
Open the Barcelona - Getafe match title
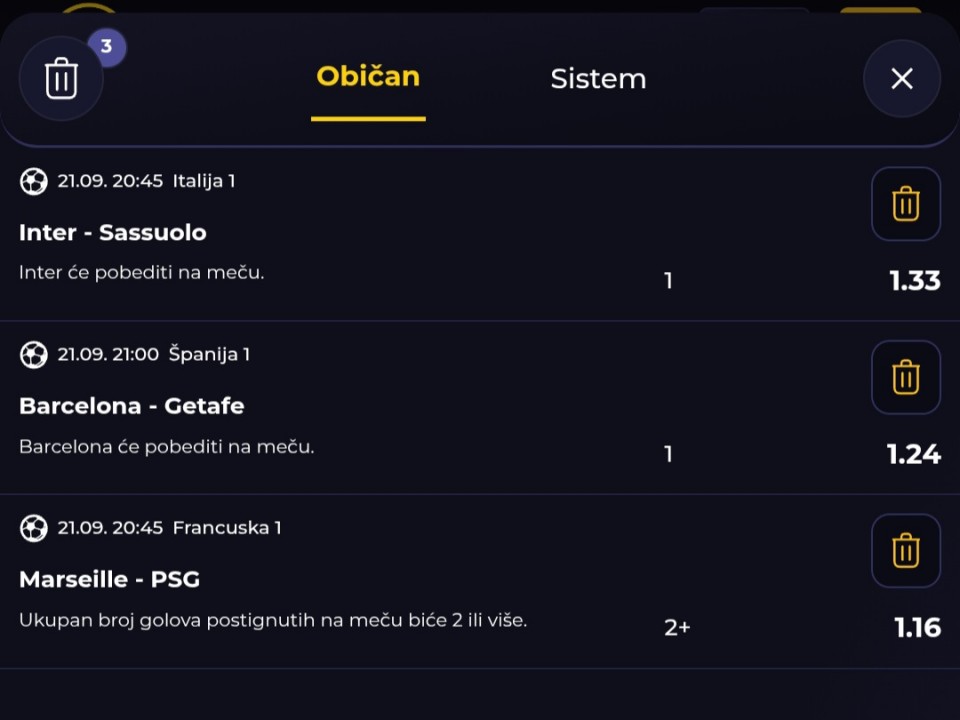[x=132, y=406]
